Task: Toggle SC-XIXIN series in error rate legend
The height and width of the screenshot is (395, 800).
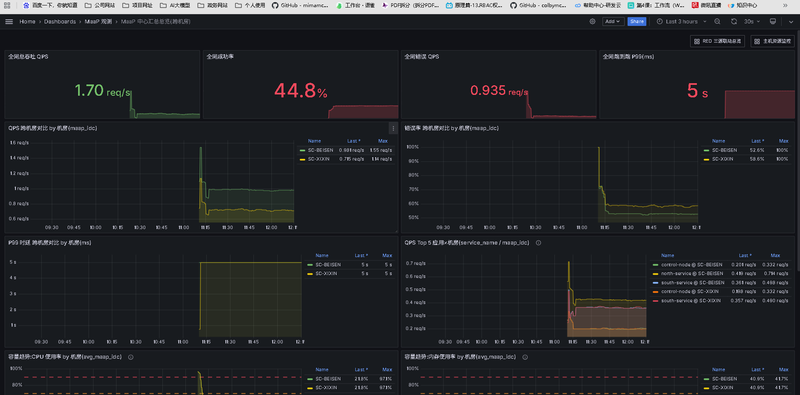Action: pyautogui.click(x=721, y=159)
